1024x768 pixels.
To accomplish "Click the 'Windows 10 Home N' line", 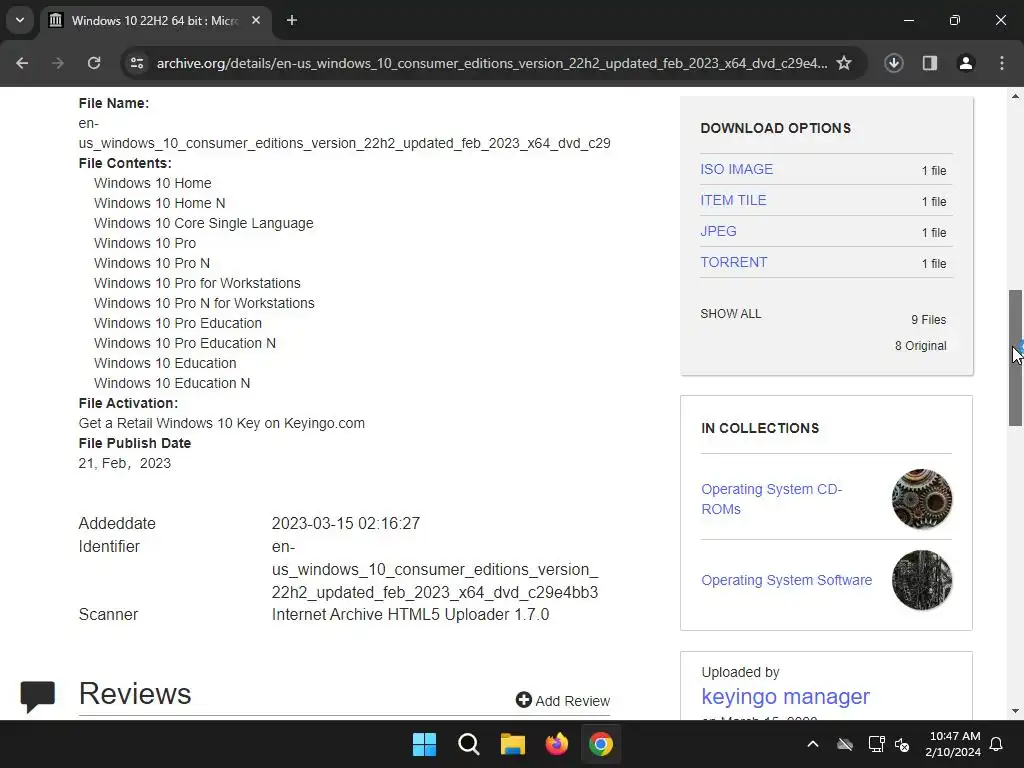I will coord(159,203).
